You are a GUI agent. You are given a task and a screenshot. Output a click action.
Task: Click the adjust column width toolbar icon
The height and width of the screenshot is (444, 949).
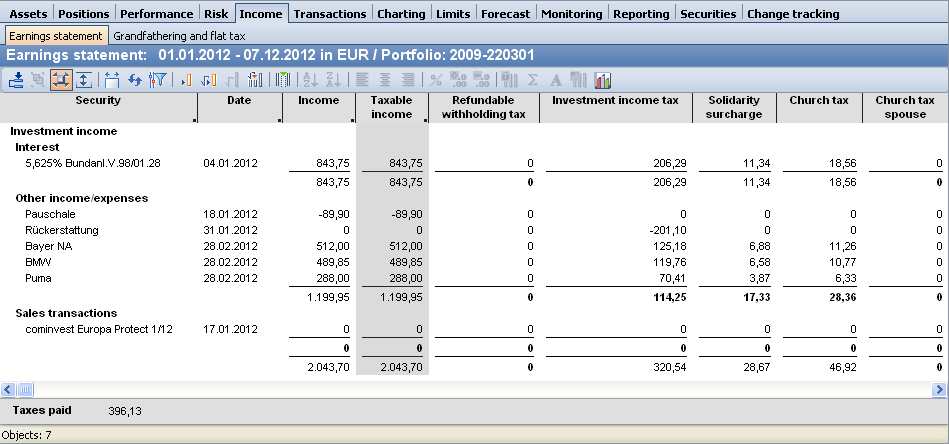click(111, 80)
